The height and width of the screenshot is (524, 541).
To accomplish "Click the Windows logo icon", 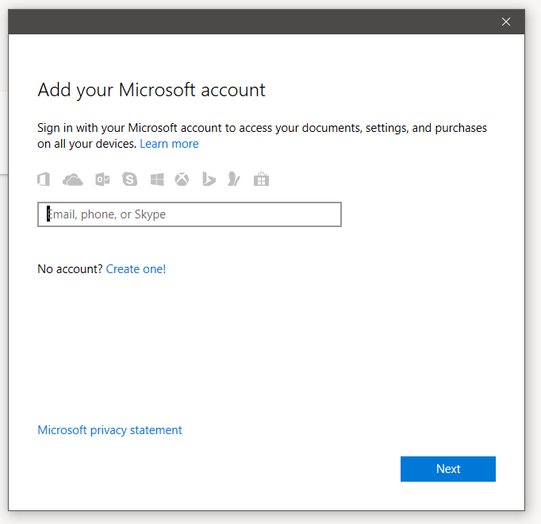I will pyautogui.click(x=157, y=179).
